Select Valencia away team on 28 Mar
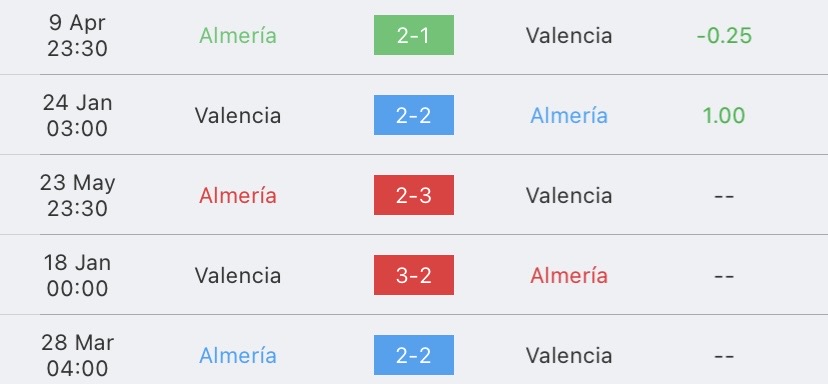 click(x=569, y=355)
